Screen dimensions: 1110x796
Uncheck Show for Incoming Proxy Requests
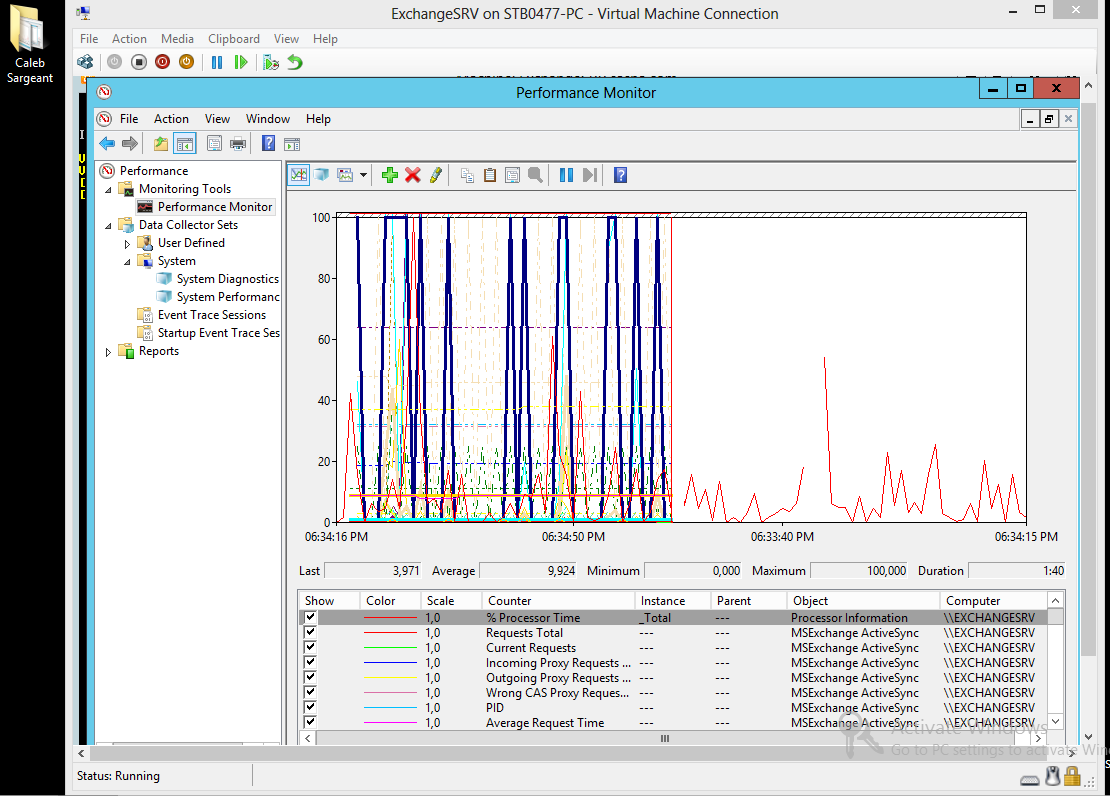pos(310,661)
